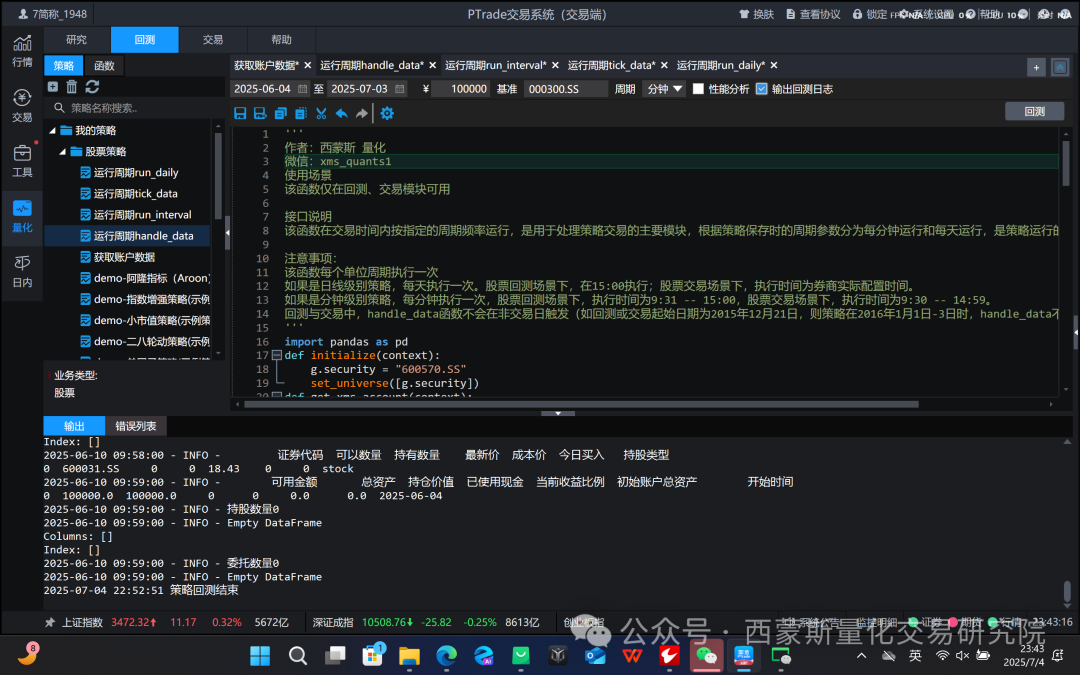Click the Windows Start button

click(x=260, y=655)
